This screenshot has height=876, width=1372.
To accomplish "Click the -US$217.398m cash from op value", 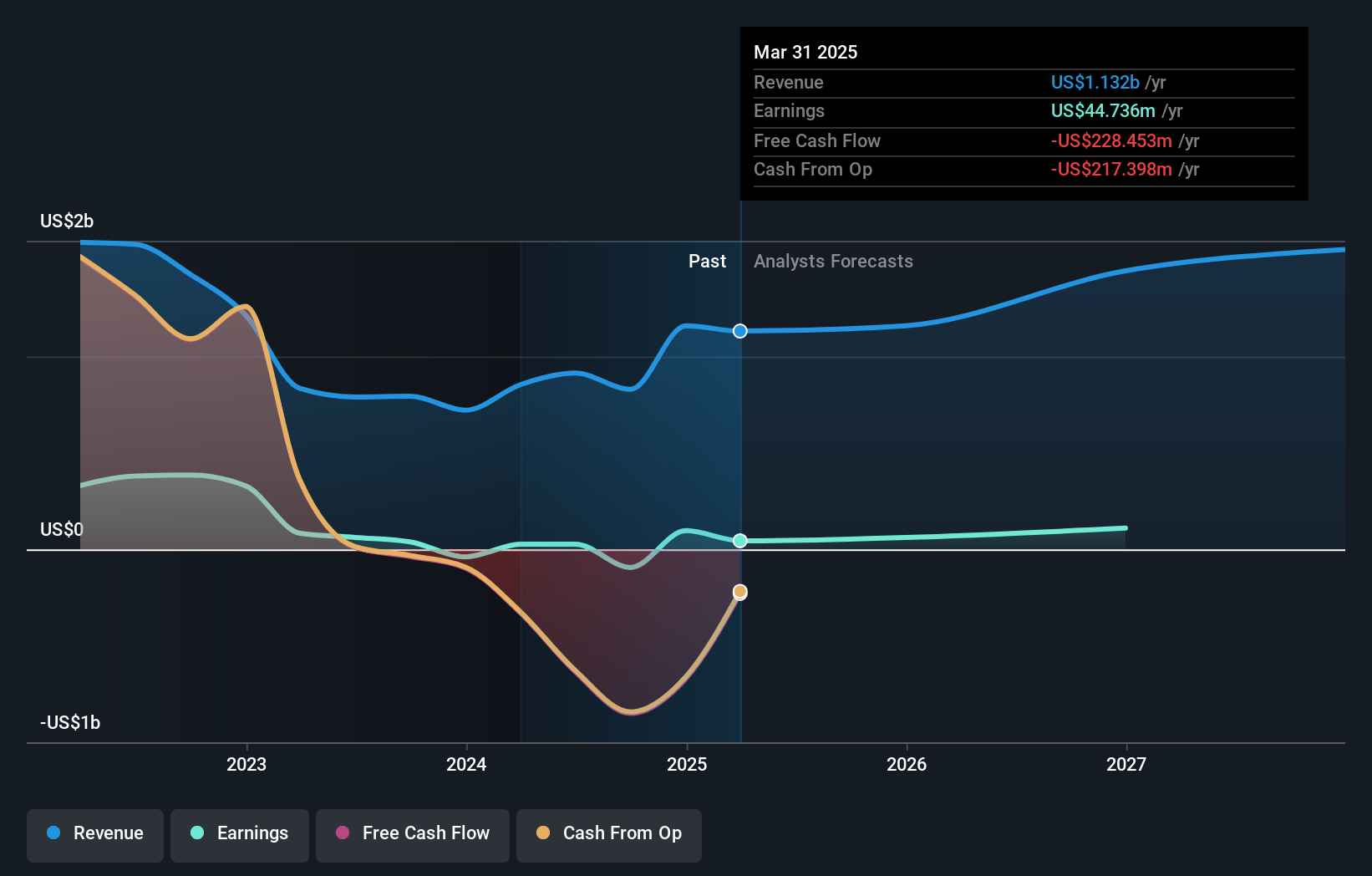I will 1111,169.
